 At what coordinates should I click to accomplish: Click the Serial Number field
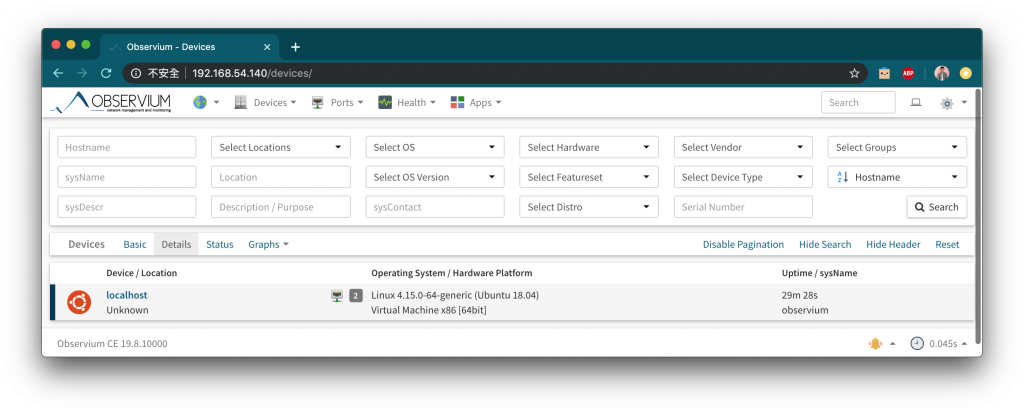click(x=743, y=207)
